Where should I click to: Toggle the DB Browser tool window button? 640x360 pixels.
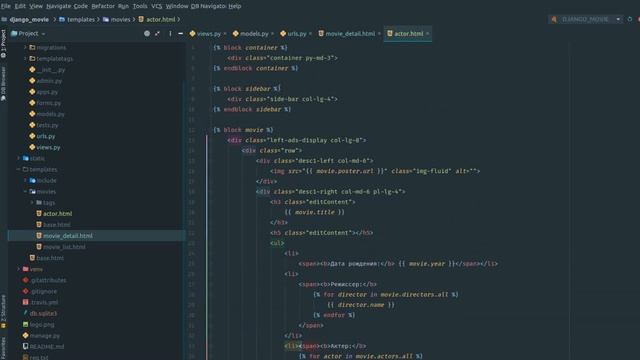3,84
